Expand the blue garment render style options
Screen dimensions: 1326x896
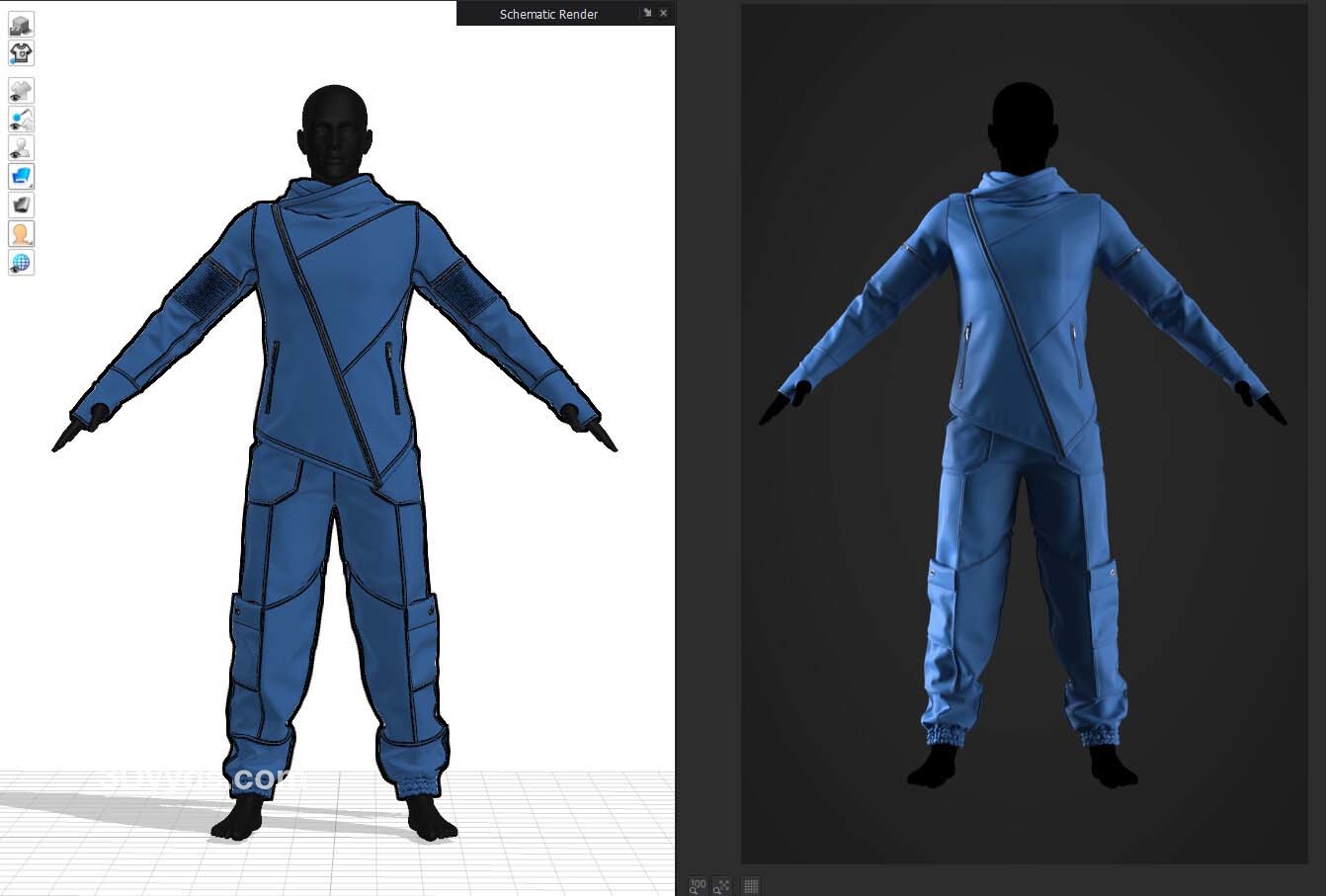click(21, 177)
